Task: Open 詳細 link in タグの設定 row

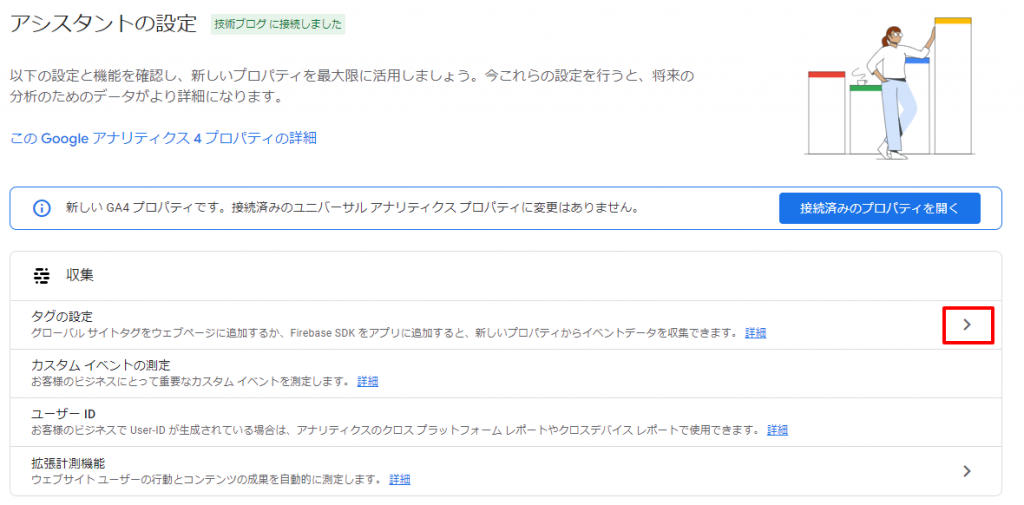Action: pyautogui.click(x=756, y=333)
